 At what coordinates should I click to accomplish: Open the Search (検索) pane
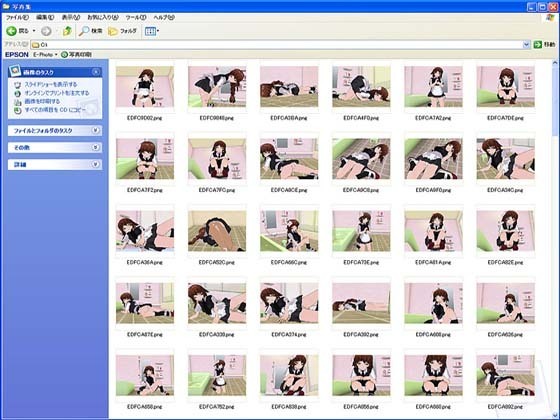[91, 31]
